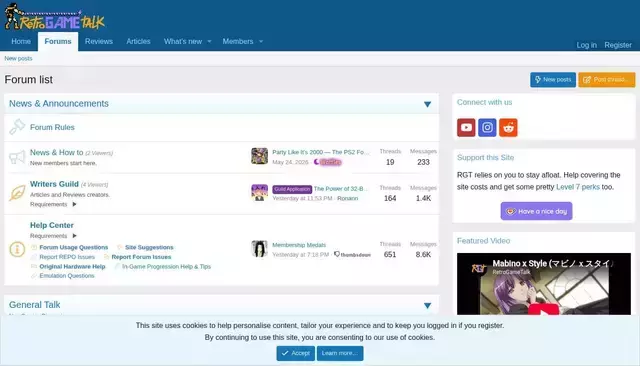
Task: Click the Help Center info icon
Action: pyautogui.click(x=17, y=249)
